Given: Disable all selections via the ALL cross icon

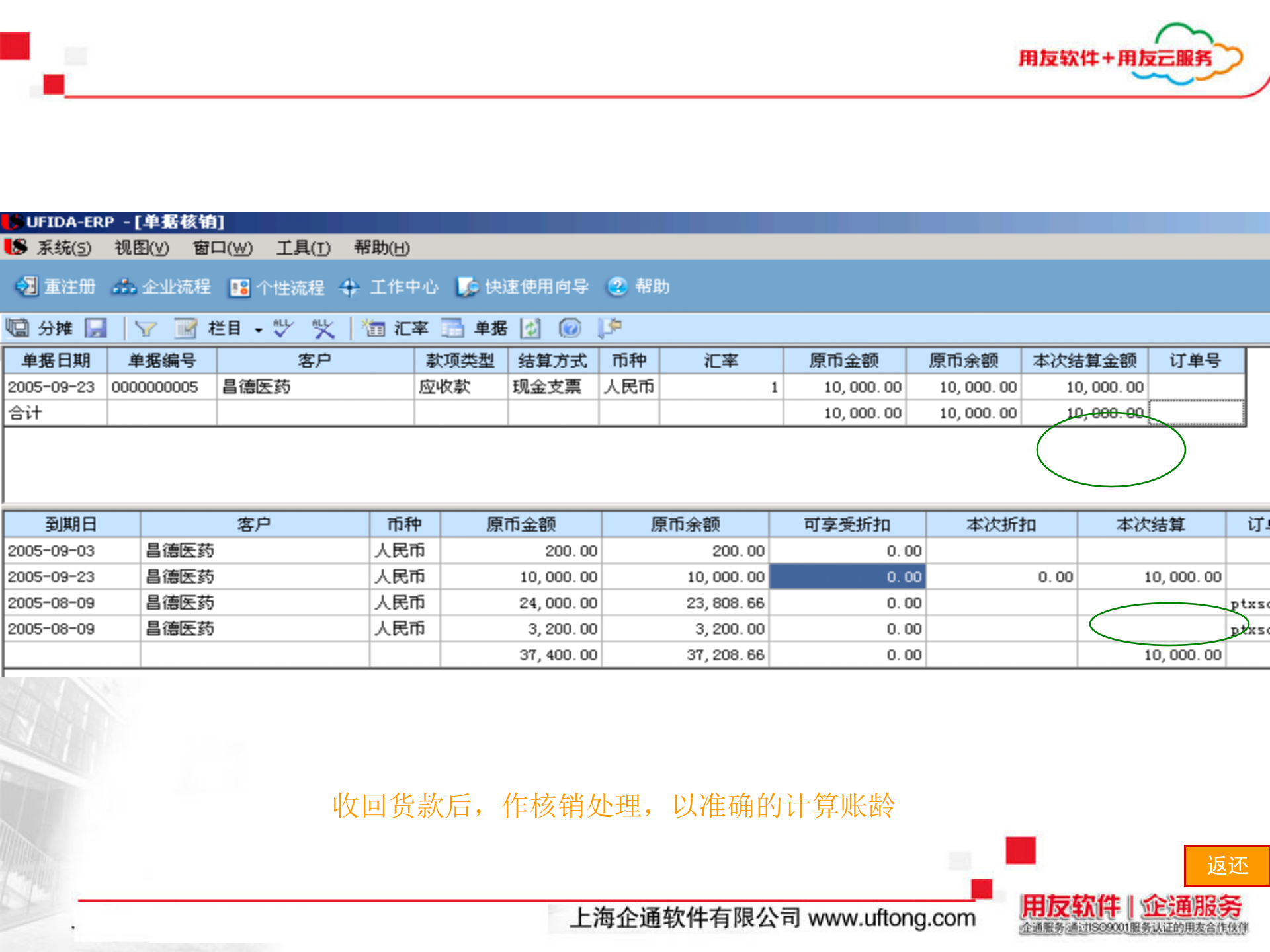Looking at the screenshot, I should pos(322,328).
